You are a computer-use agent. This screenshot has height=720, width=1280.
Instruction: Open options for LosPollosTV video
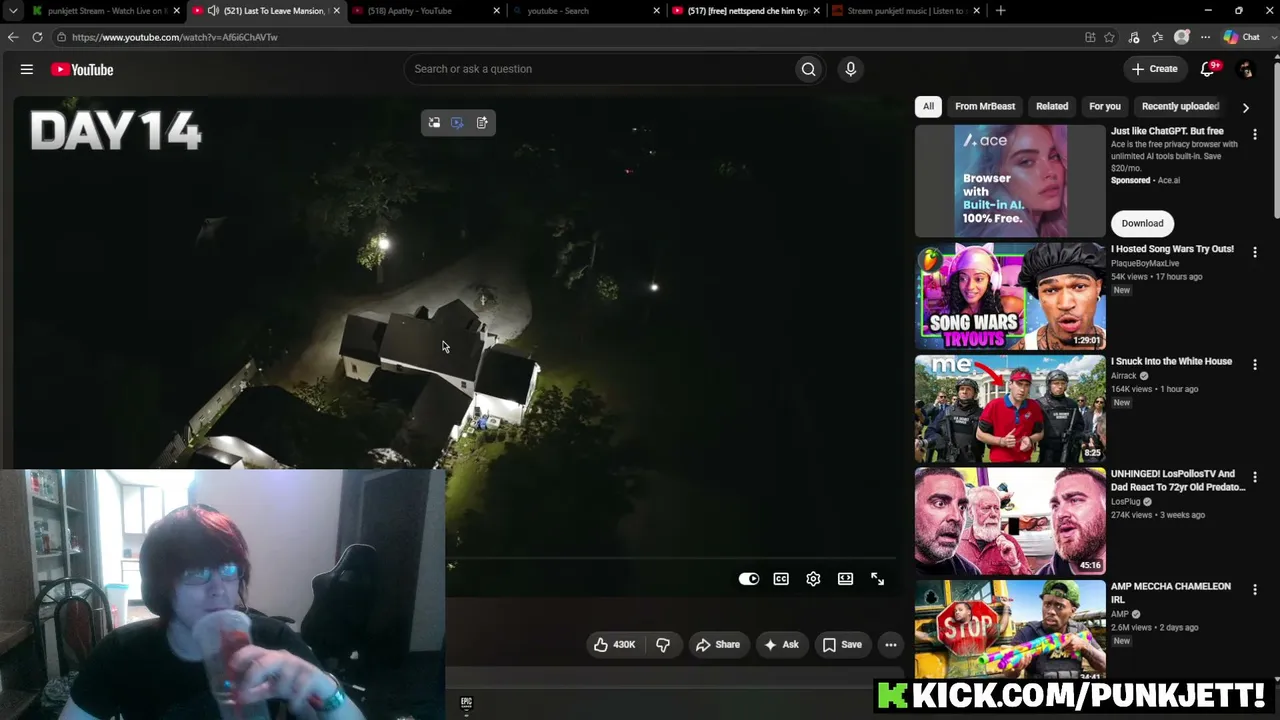(1255, 478)
